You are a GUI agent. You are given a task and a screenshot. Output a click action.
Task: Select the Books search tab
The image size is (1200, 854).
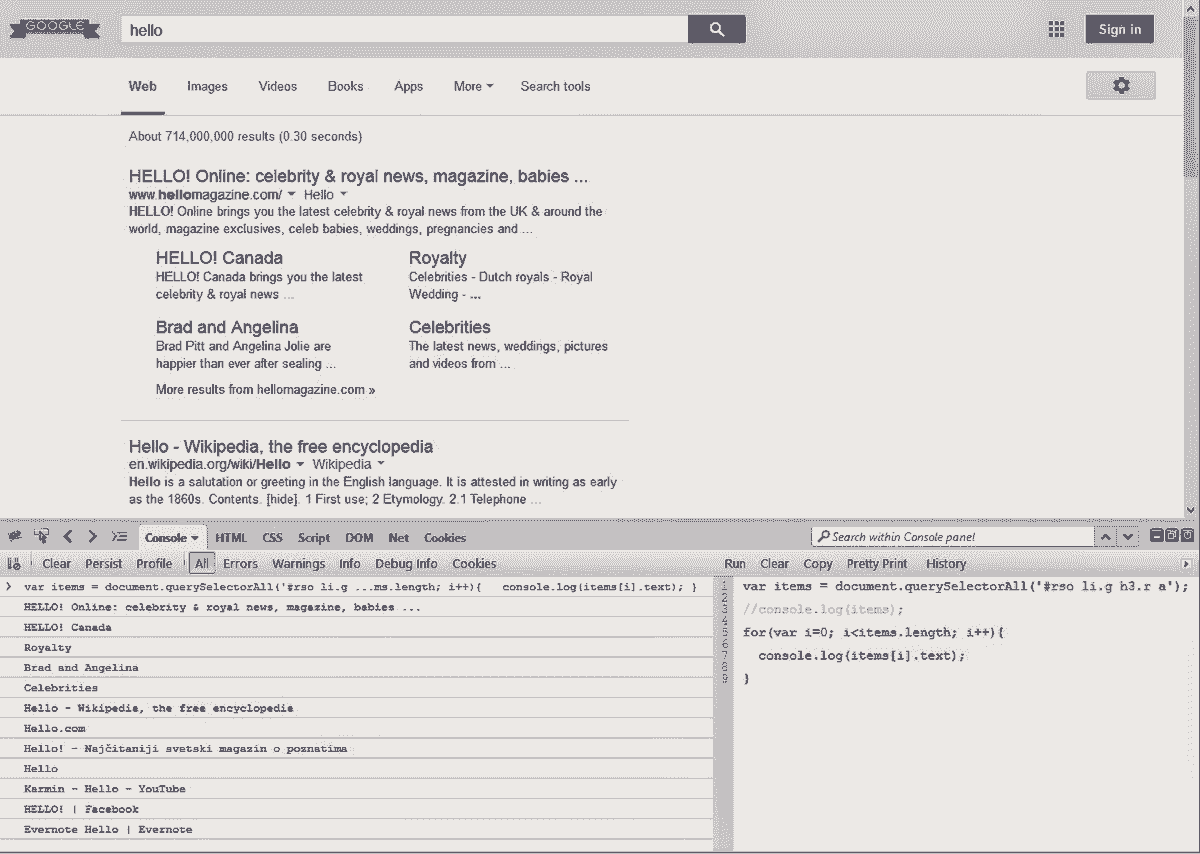coord(345,86)
